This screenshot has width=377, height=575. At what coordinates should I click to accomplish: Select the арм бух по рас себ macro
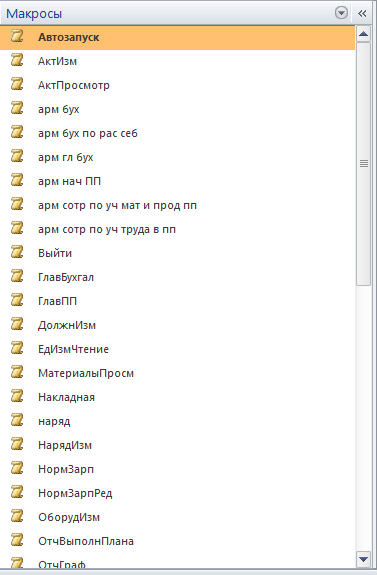(88, 133)
